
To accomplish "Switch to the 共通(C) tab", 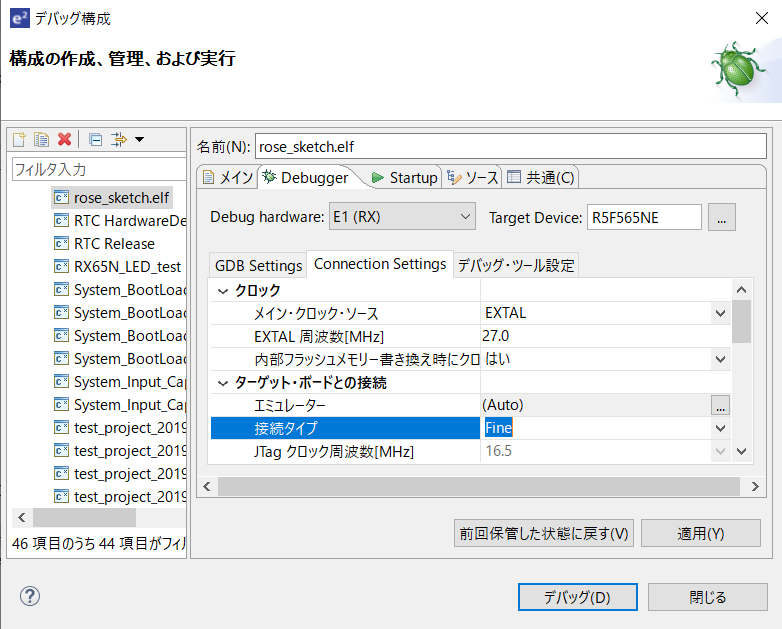I will tap(541, 178).
